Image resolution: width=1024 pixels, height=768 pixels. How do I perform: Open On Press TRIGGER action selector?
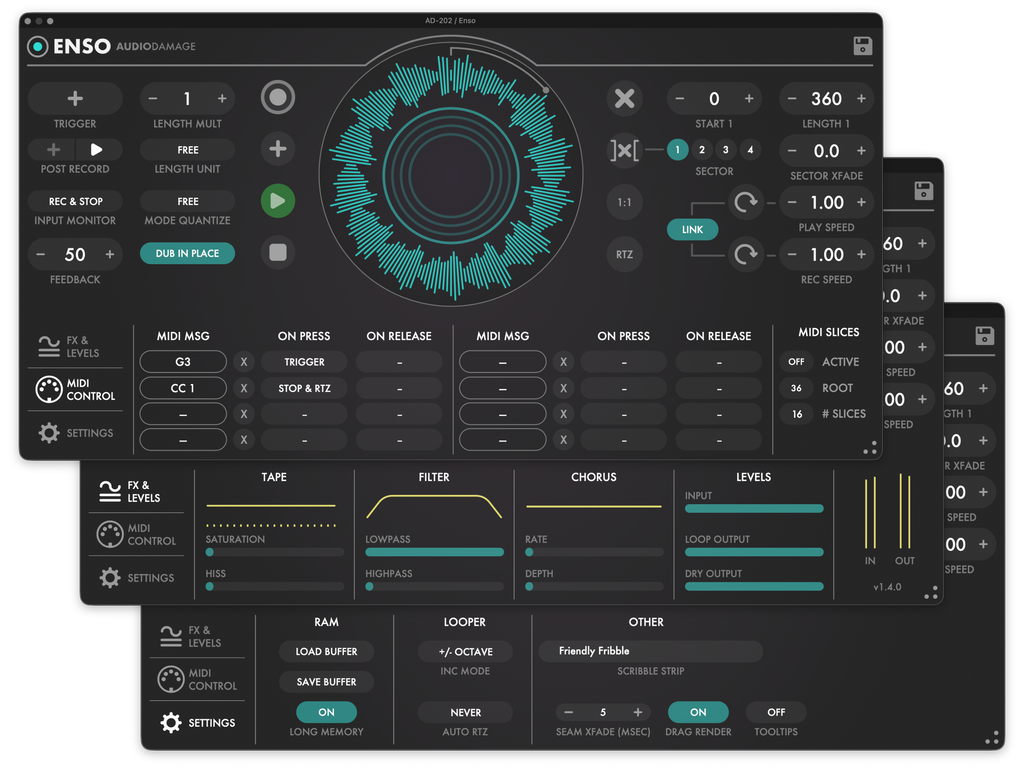(304, 362)
